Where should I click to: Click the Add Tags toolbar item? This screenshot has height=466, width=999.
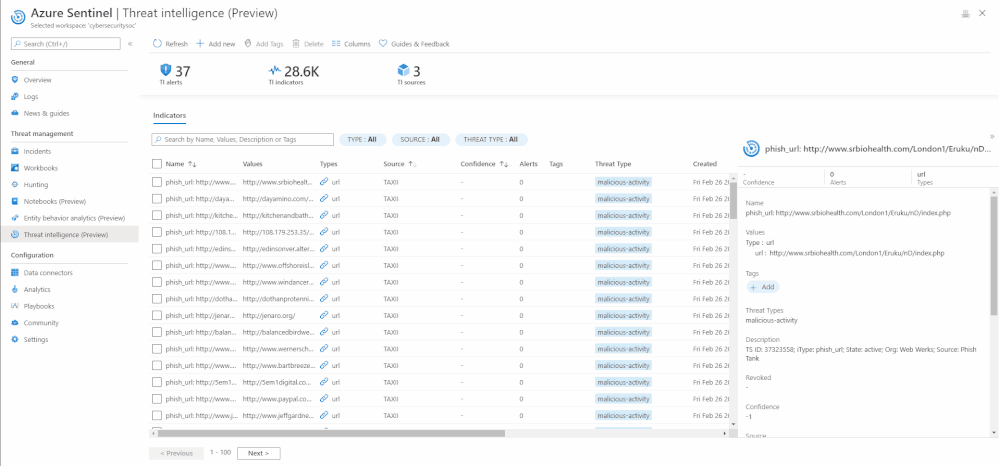pyautogui.click(x=264, y=44)
